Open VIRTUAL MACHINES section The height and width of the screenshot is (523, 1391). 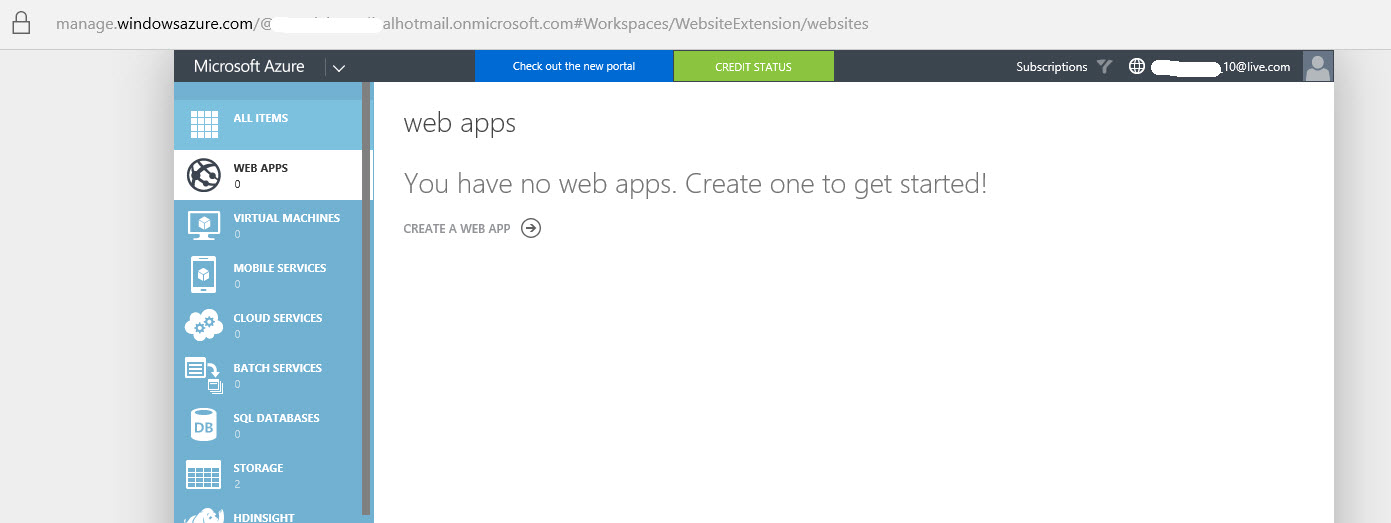268,225
